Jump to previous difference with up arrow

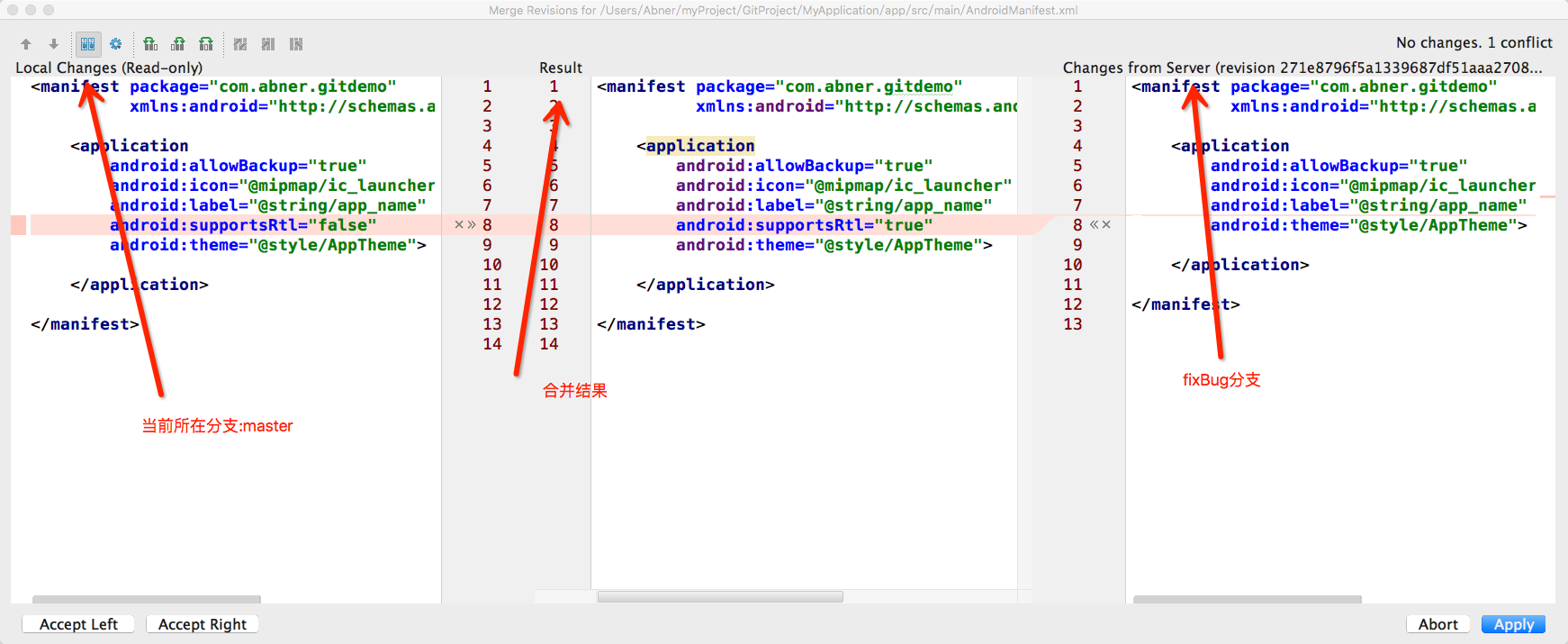click(26, 44)
